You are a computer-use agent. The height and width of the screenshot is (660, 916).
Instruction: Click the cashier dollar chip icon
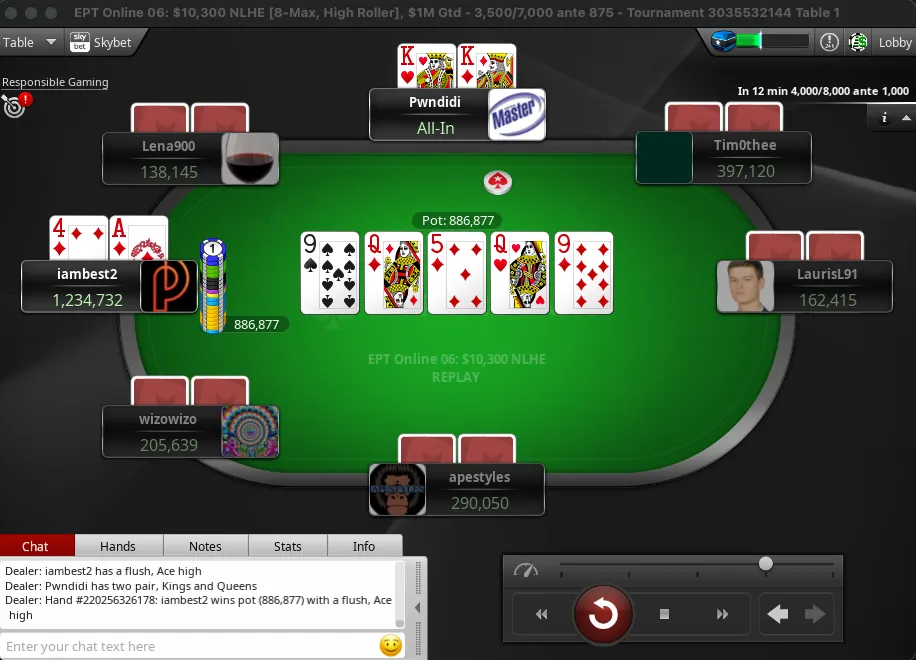click(x=858, y=42)
